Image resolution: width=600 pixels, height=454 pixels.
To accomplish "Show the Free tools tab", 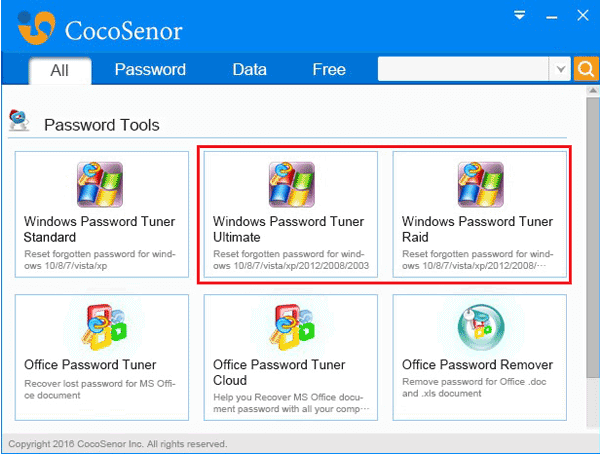I will (x=329, y=70).
